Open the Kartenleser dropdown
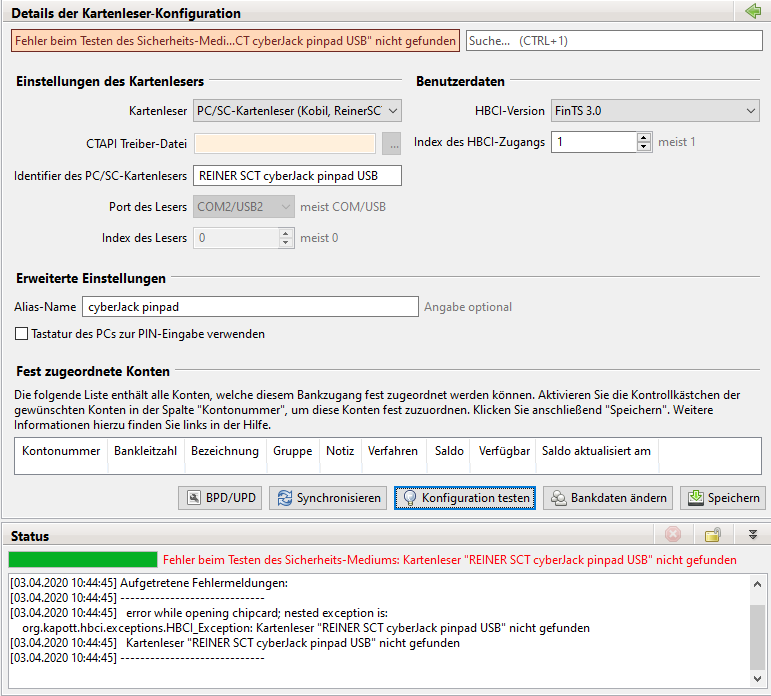Image resolution: width=771 pixels, height=696 pixels. [x=297, y=111]
